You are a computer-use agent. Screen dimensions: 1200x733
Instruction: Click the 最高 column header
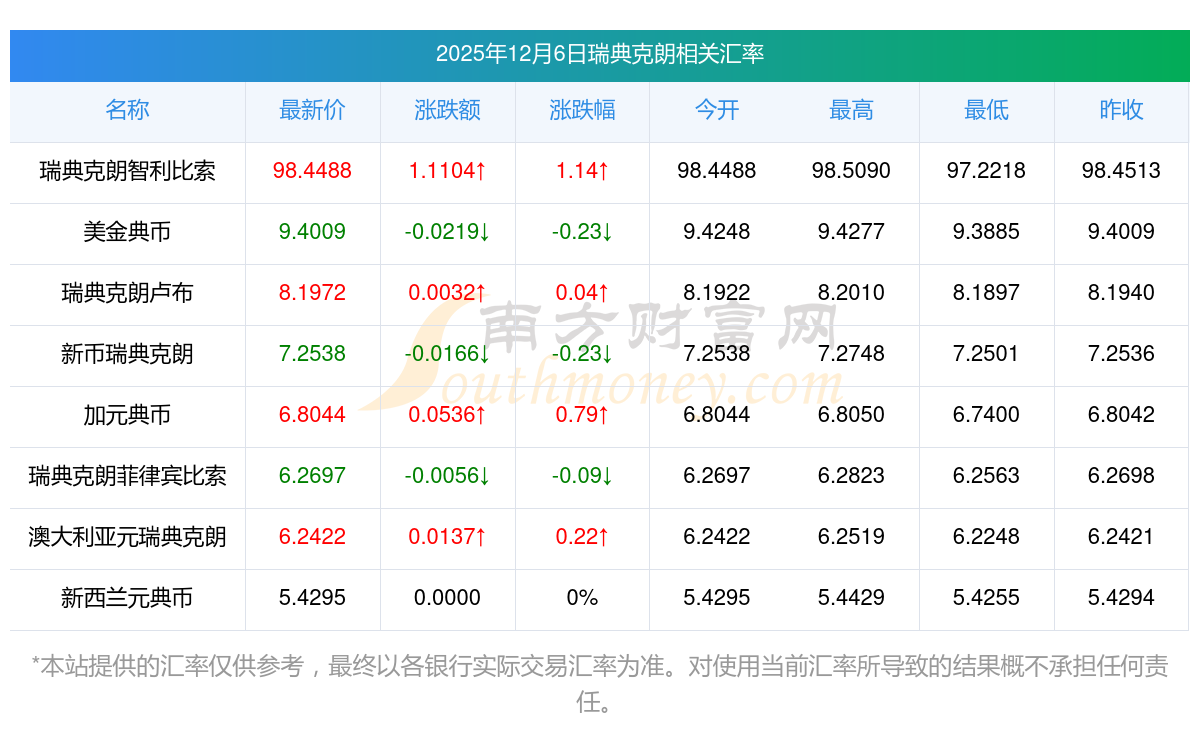(x=851, y=110)
